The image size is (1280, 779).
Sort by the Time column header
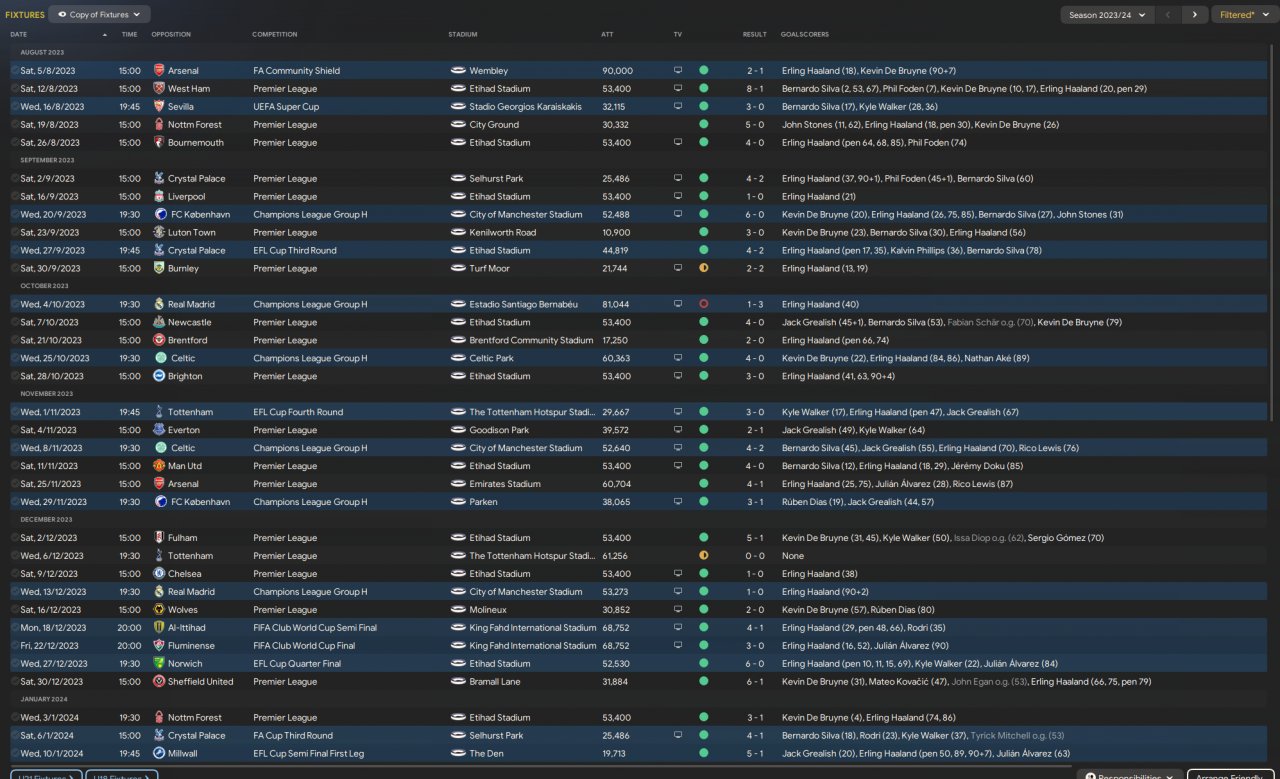(x=130, y=34)
